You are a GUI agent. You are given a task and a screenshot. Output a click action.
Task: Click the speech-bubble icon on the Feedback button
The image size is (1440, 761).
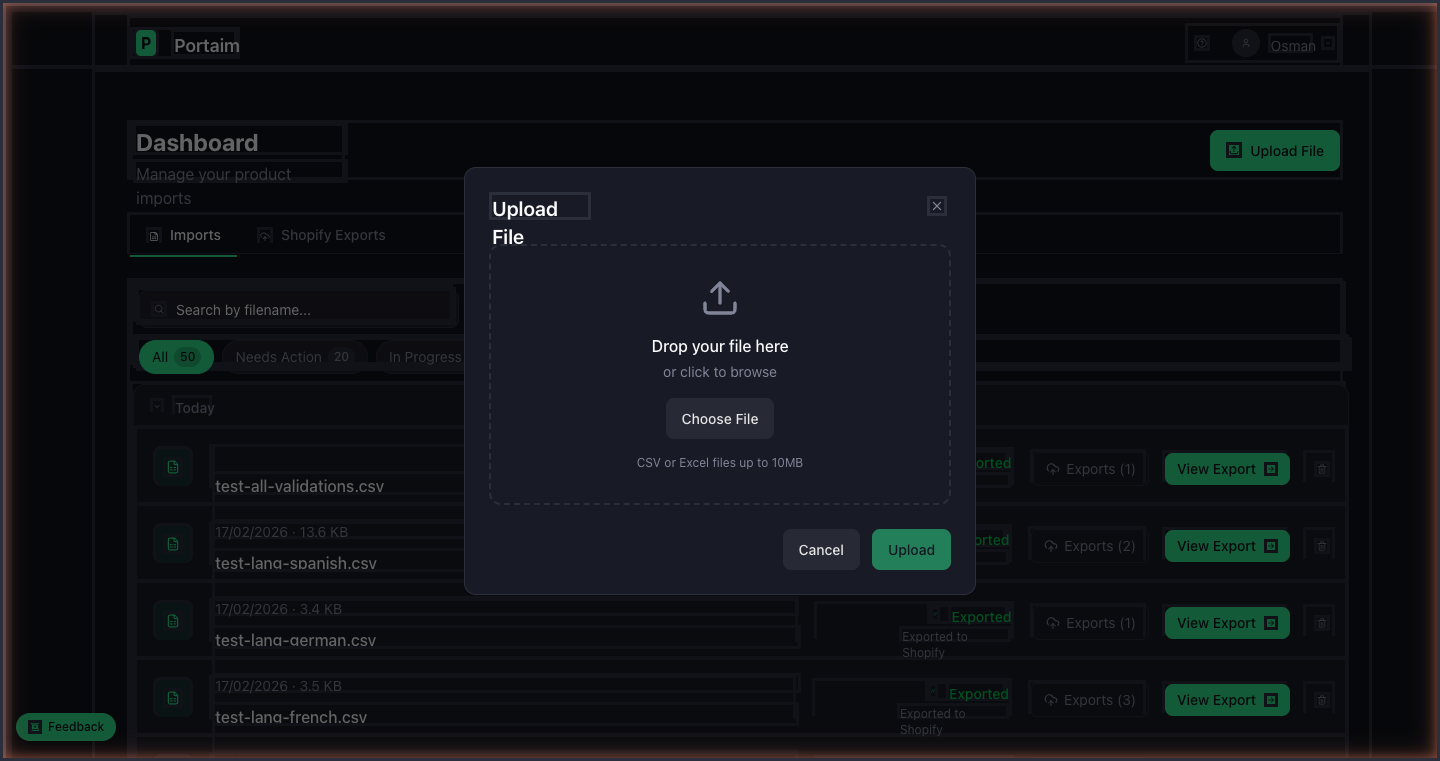(34, 727)
